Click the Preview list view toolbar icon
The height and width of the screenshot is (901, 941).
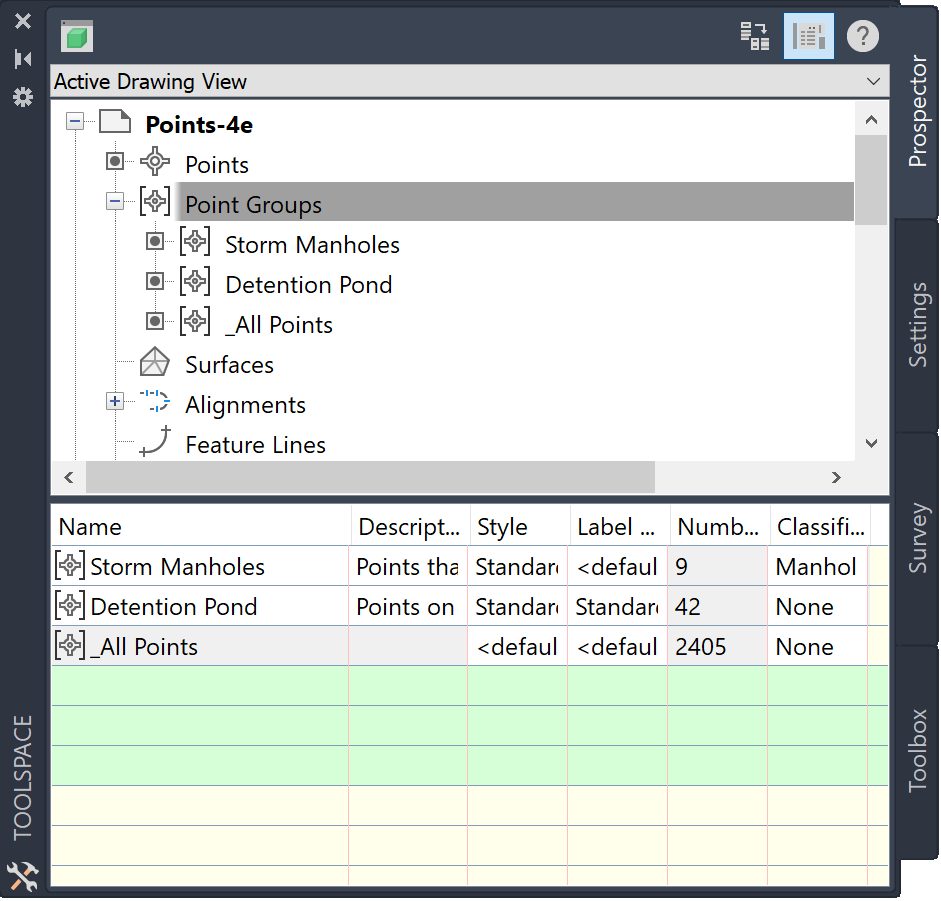click(808, 35)
